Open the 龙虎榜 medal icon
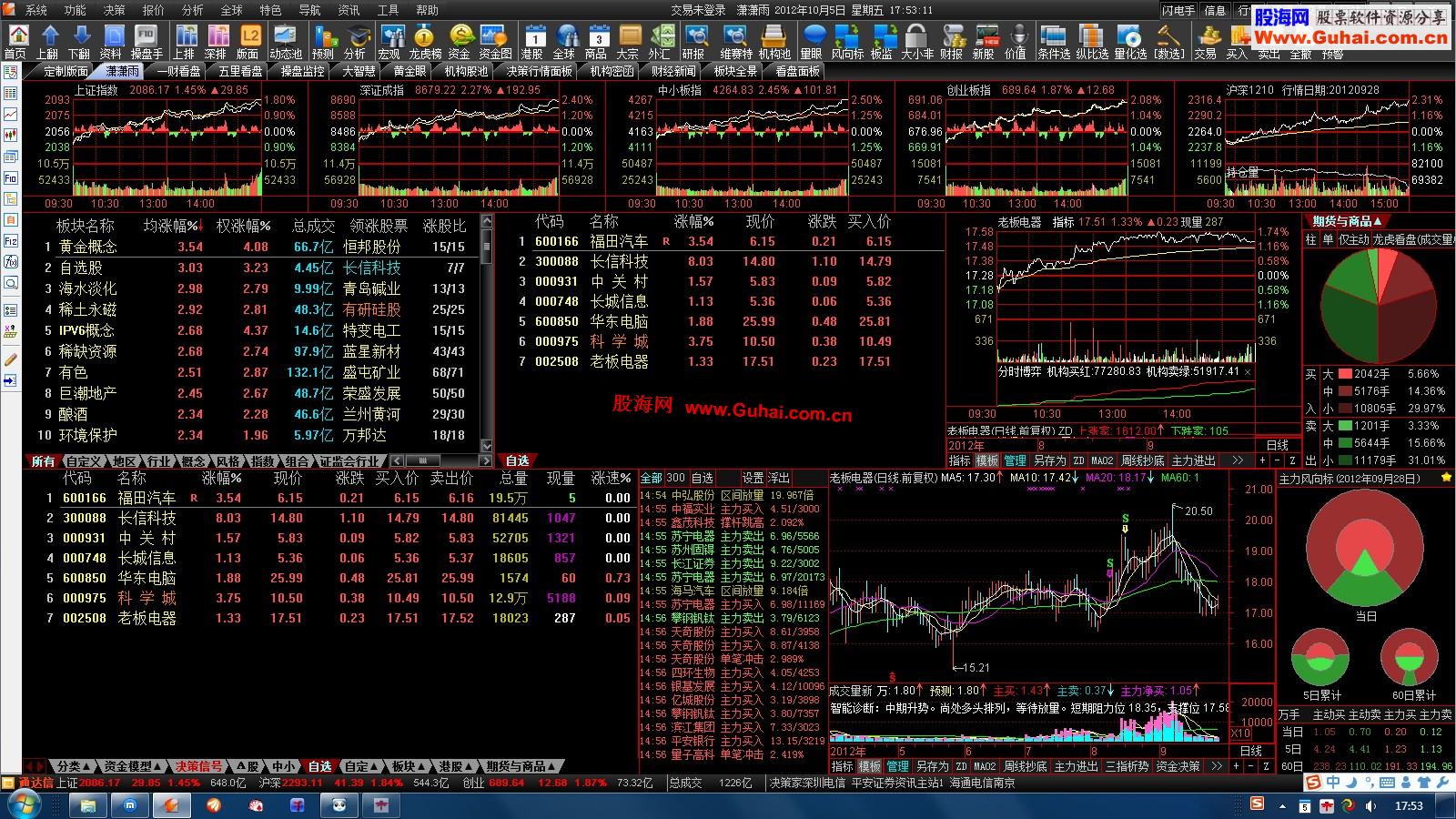The width and height of the screenshot is (1456, 819). click(x=425, y=42)
